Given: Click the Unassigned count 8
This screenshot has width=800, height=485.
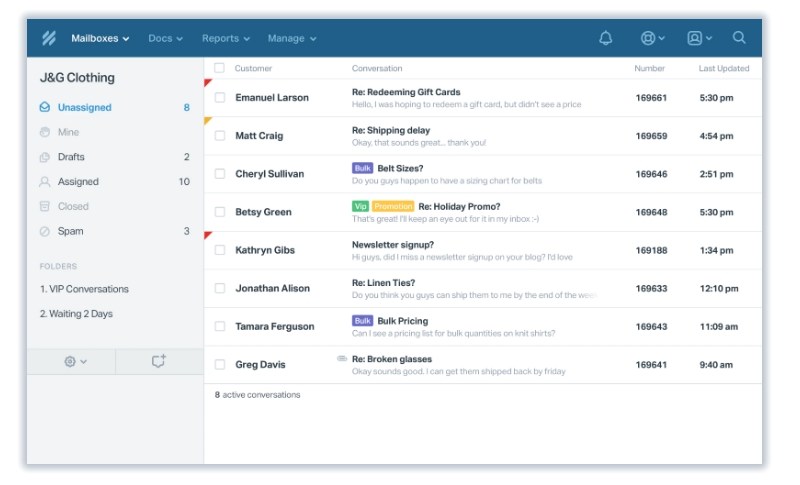Looking at the screenshot, I should 187,107.
